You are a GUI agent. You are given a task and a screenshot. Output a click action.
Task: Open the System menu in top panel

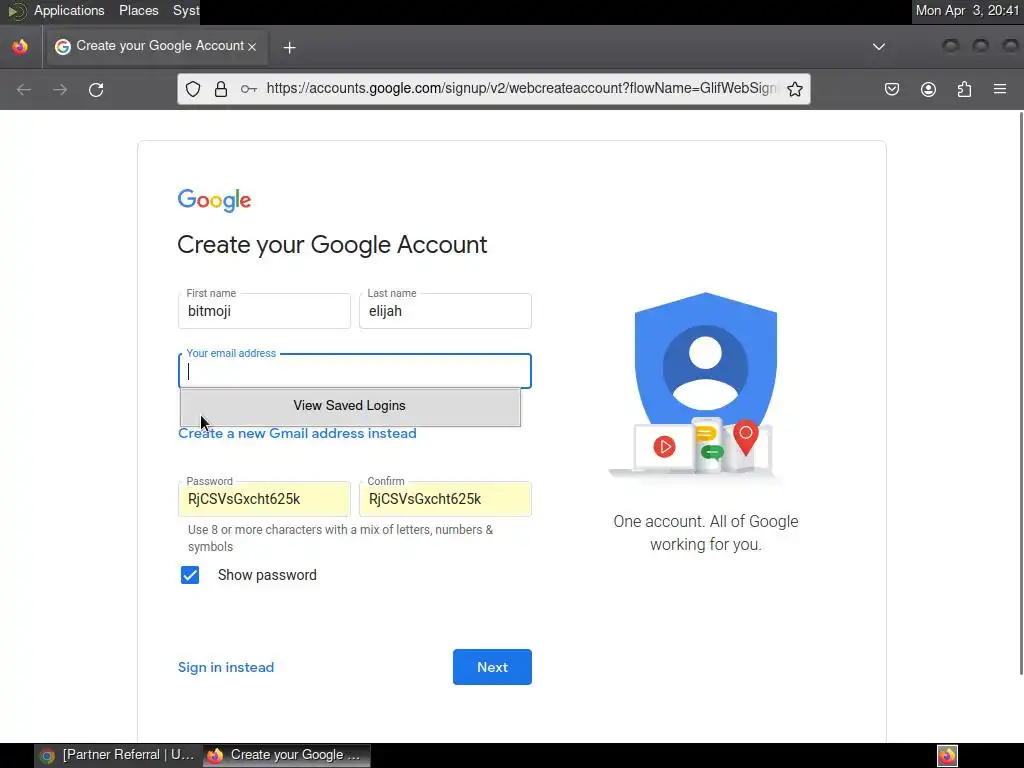[x=186, y=10]
